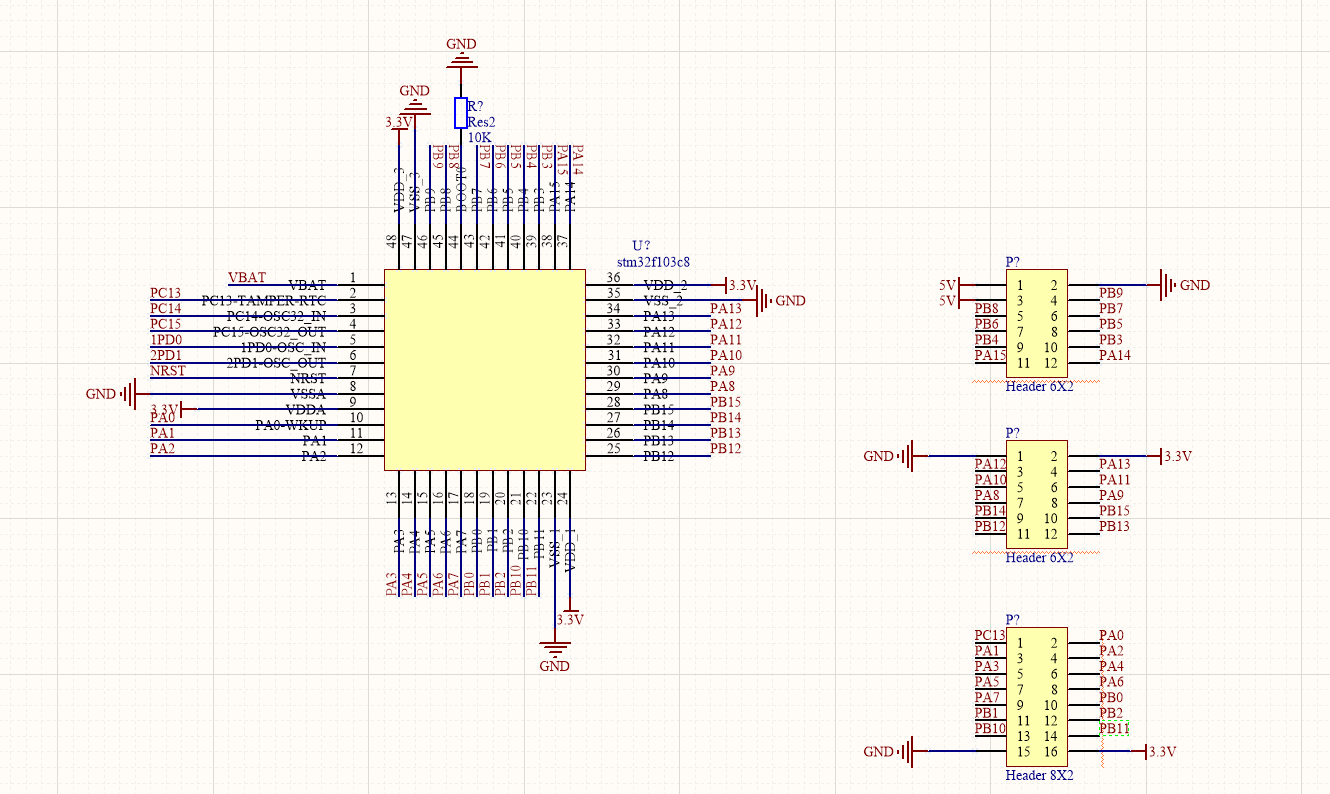Click the PA0-WKUP pin name

[x=291, y=425]
